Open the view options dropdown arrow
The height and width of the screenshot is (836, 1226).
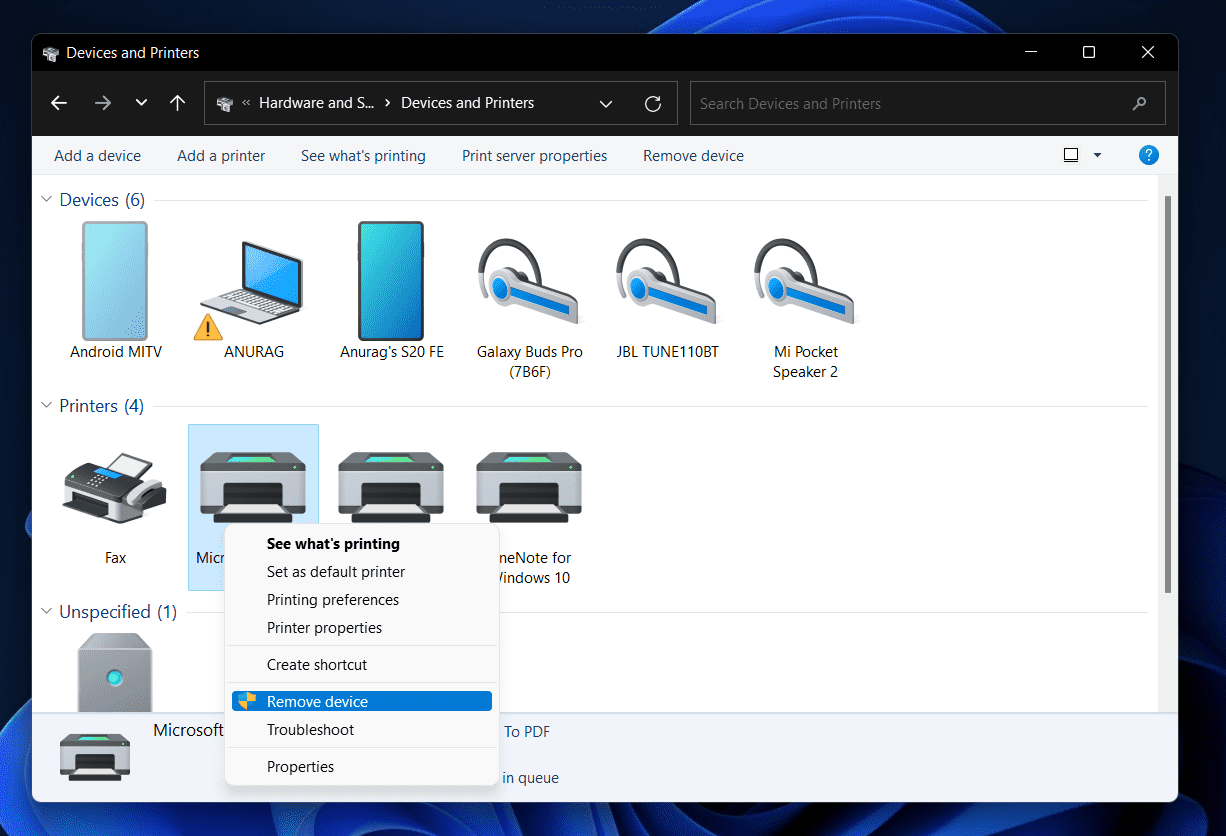(1097, 155)
